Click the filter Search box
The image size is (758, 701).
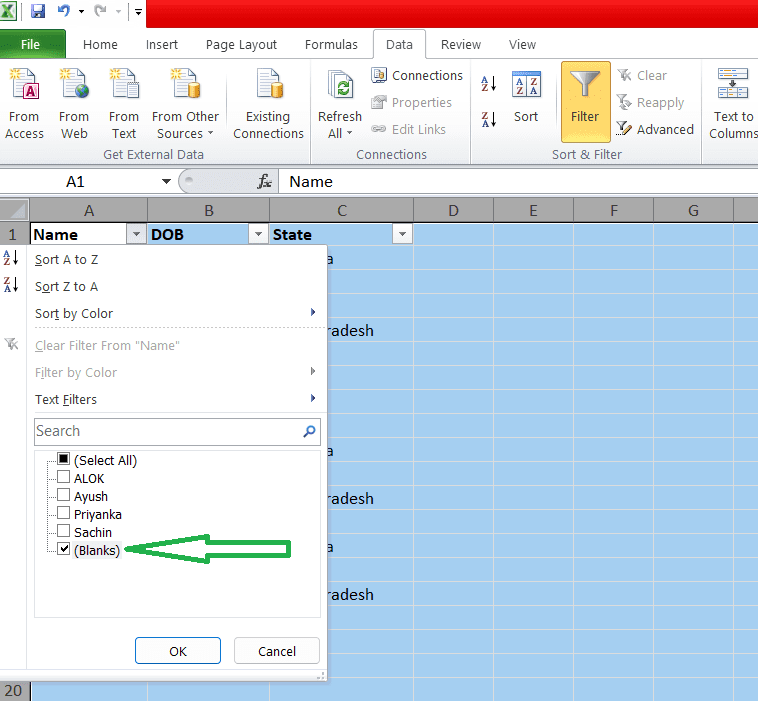(168, 431)
